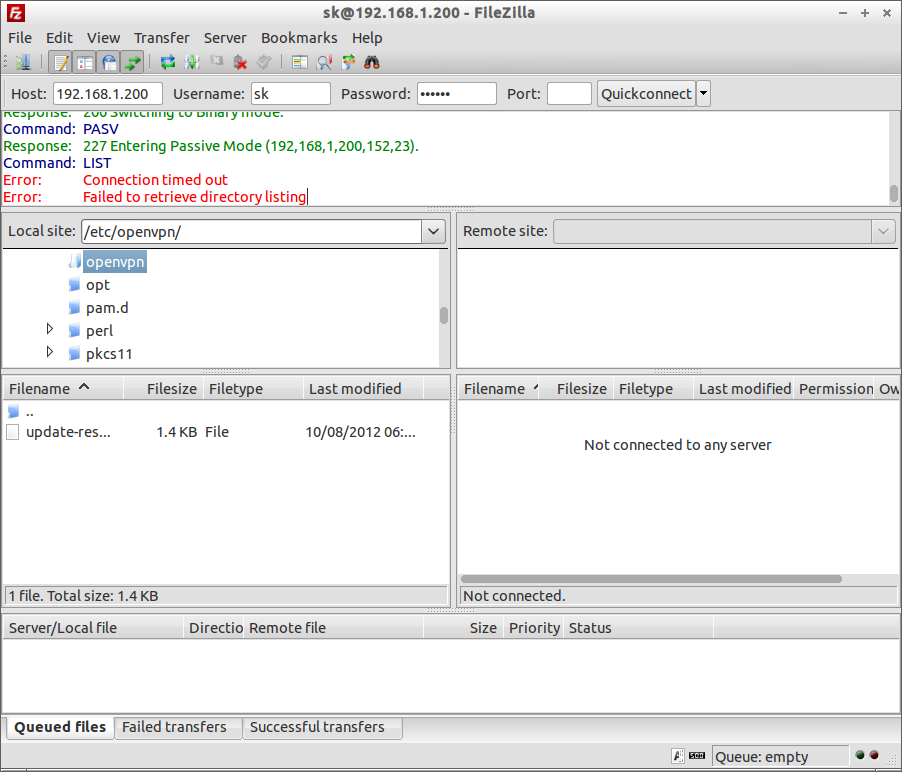
Task: Click the Quickconnect button
Action: 646,94
